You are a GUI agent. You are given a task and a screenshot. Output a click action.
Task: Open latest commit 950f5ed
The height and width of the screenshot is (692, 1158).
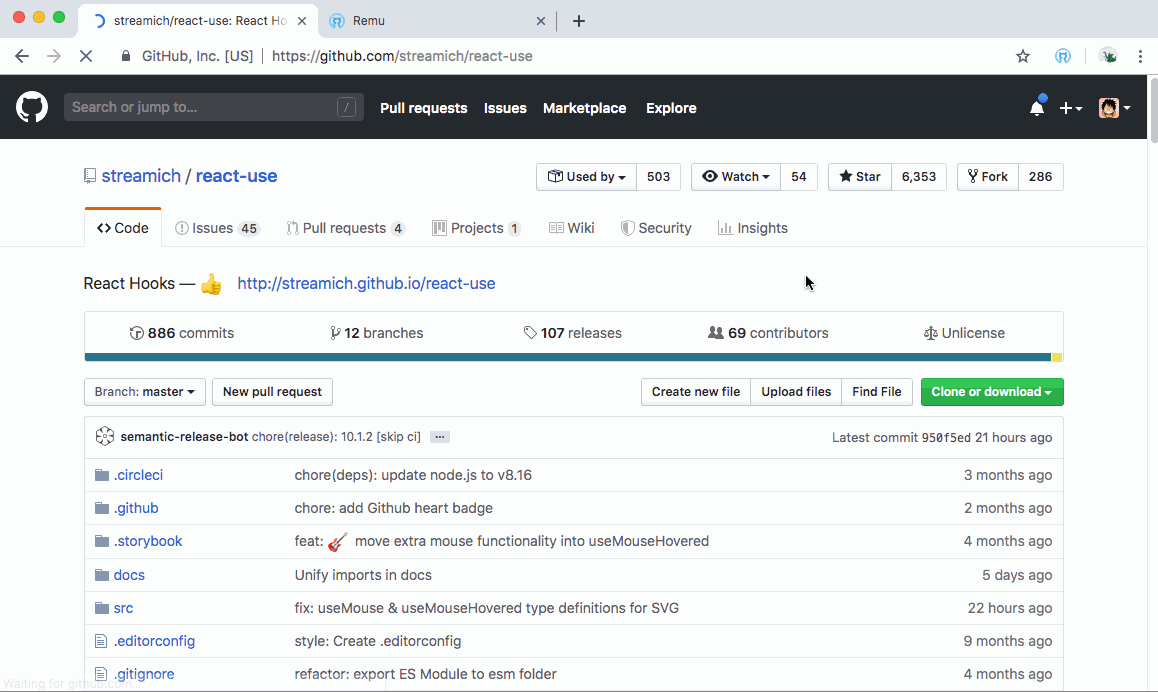coord(946,438)
